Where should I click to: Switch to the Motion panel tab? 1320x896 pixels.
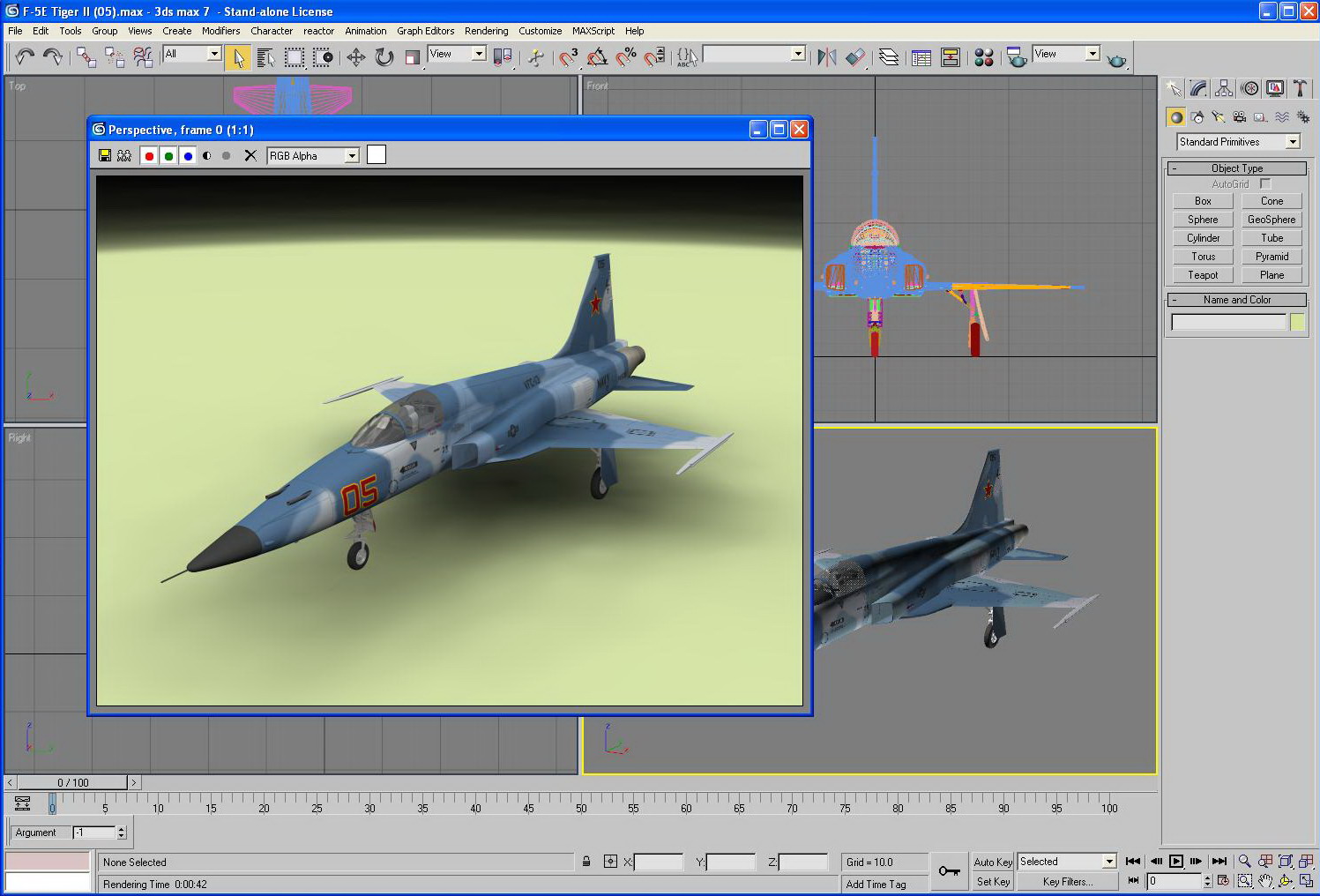[1249, 88]
